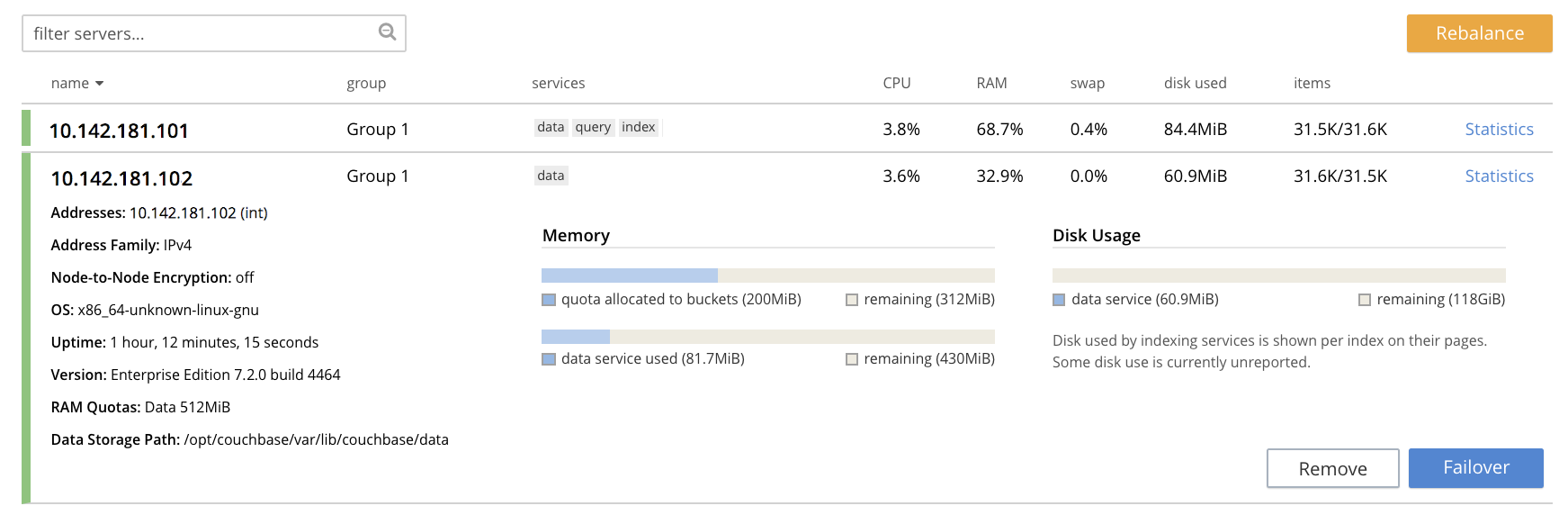Click the data service used legend swatch
1568x524 pixels.
pos(549,359)
